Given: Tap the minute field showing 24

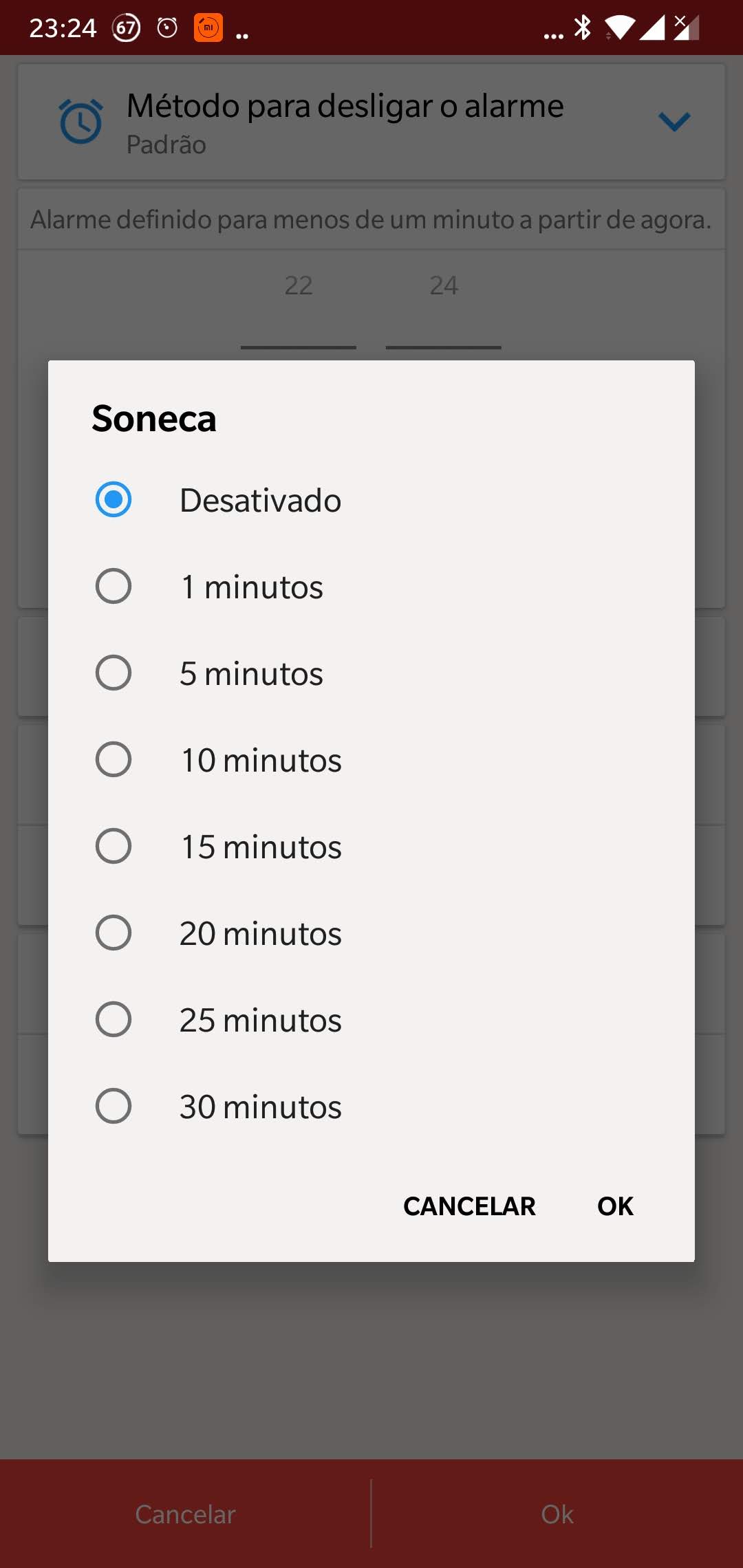Looking at the screenshot, I should pyautogui.click(x=444, y=285).
